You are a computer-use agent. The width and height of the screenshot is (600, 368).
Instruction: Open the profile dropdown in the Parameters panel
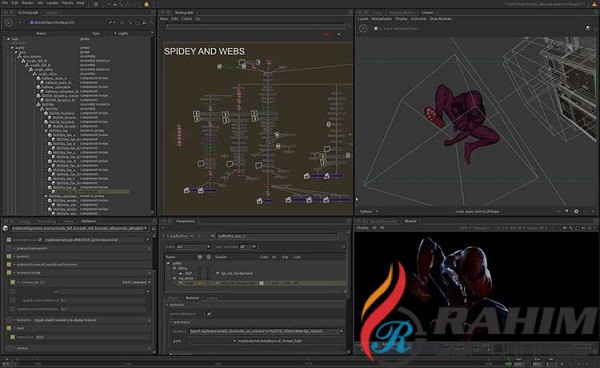click(x=193, y=247)
